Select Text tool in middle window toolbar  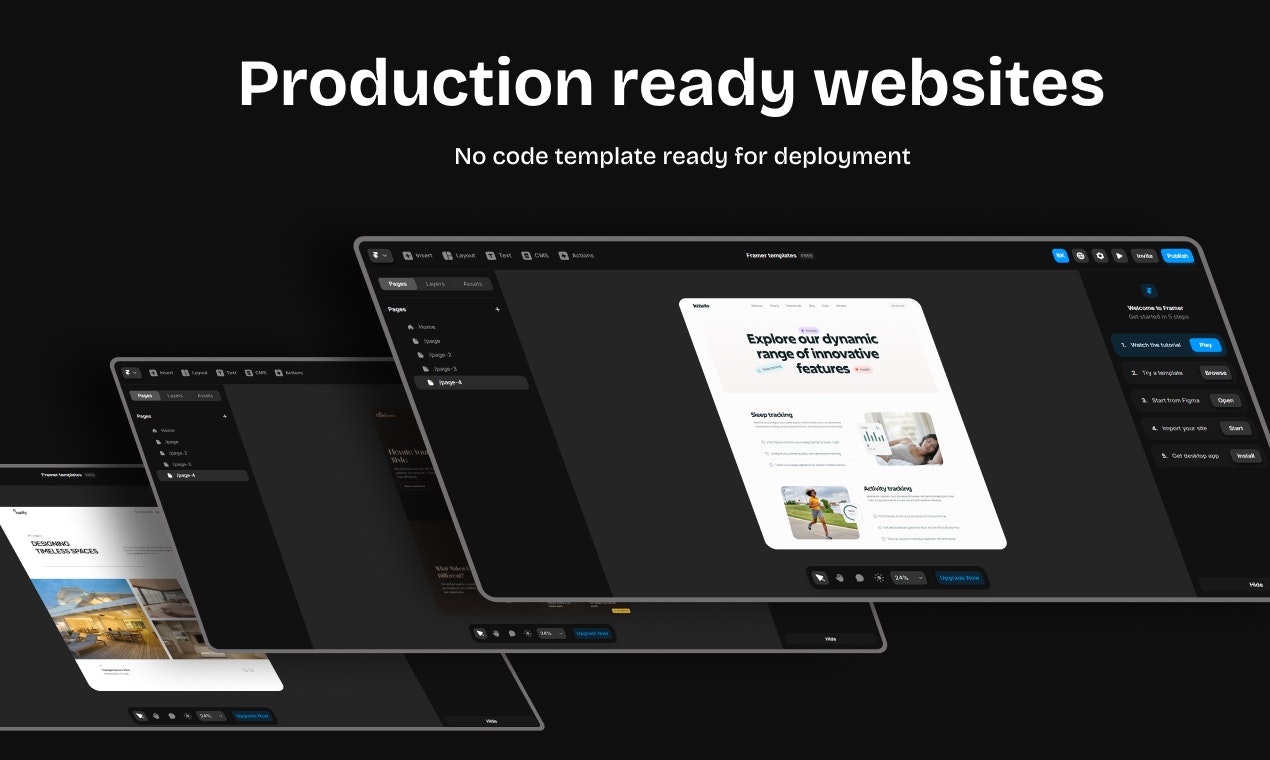click(x=226, y=372)
